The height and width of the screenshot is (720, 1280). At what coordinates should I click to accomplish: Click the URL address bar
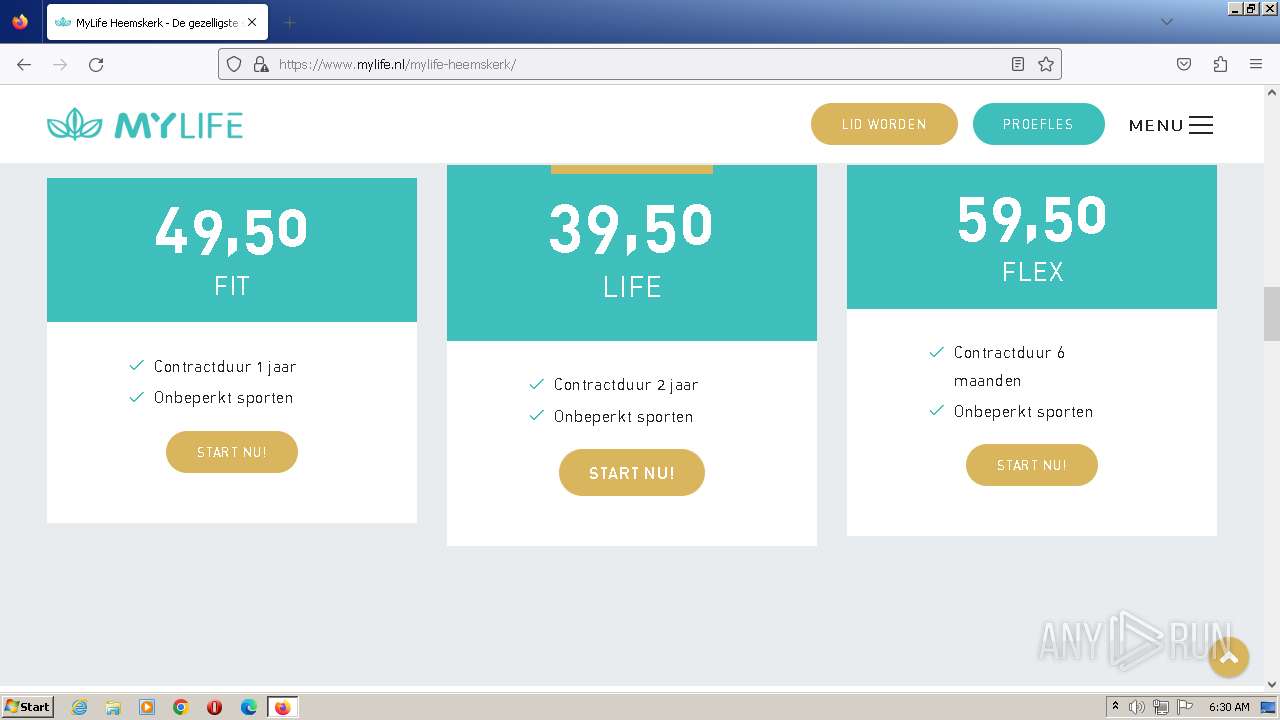640,64
